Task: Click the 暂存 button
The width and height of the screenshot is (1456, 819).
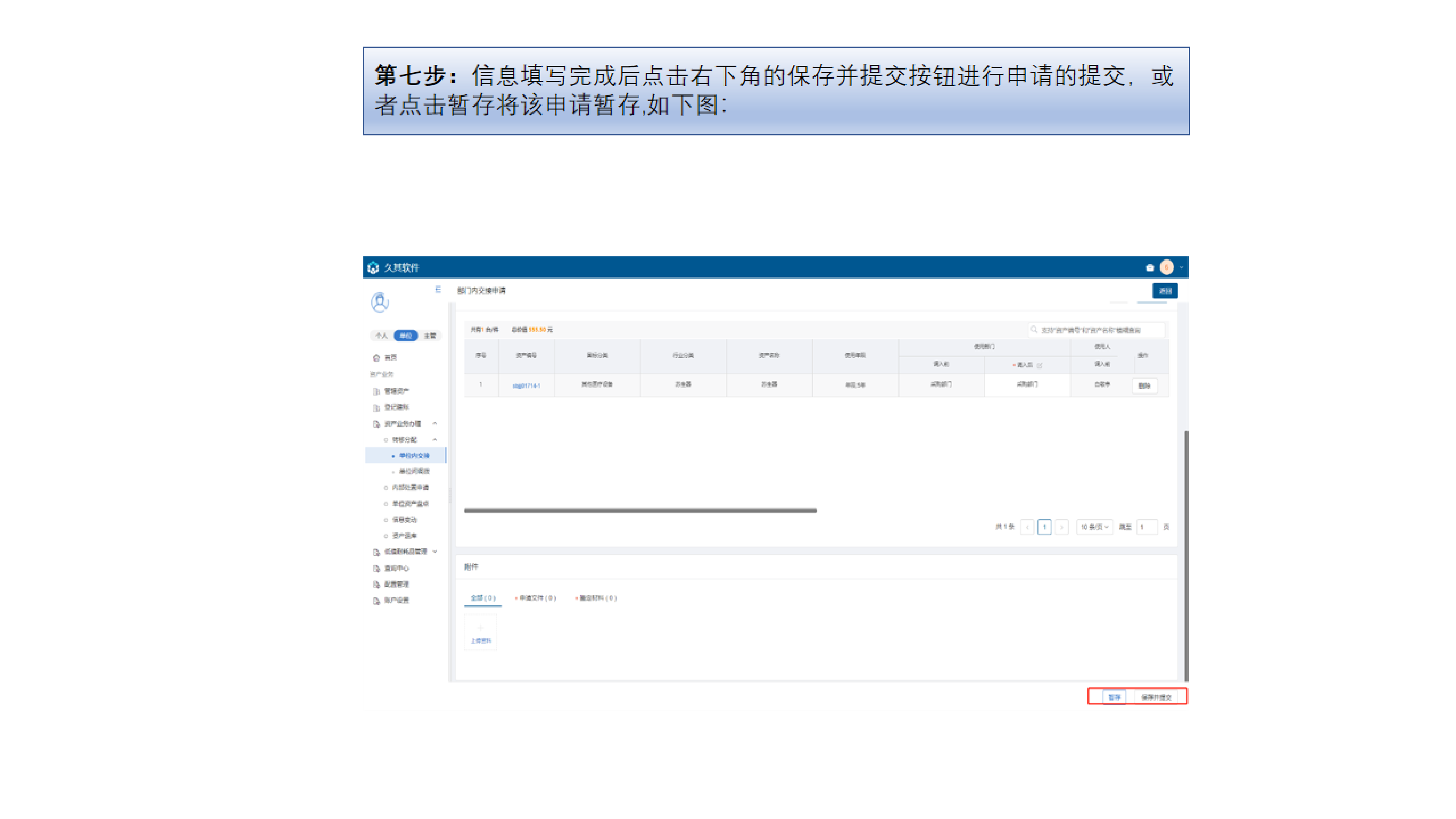Action: (x=1114, y=697)
